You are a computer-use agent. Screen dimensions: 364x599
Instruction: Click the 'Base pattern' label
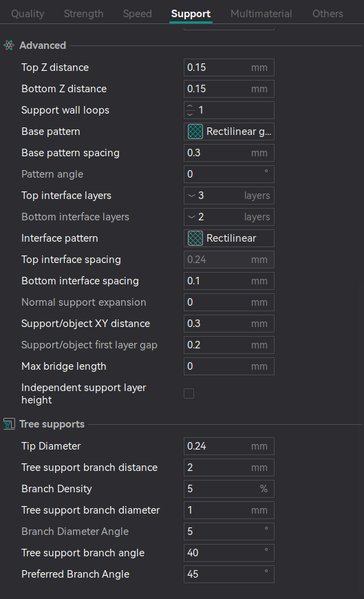point(51,132)
